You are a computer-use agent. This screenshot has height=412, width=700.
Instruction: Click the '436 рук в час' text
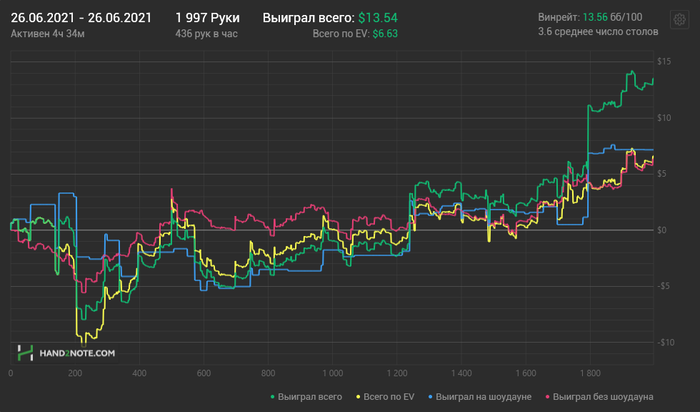click(206, 34)
